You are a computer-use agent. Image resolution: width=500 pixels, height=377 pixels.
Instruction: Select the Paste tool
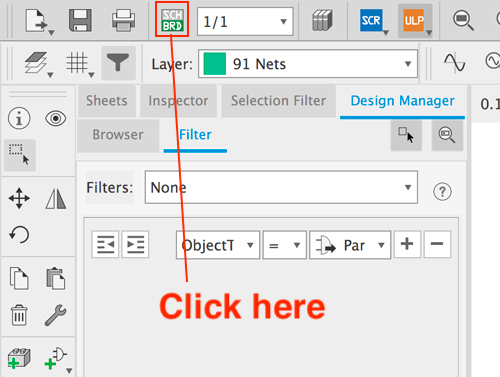tap(56, 278)
